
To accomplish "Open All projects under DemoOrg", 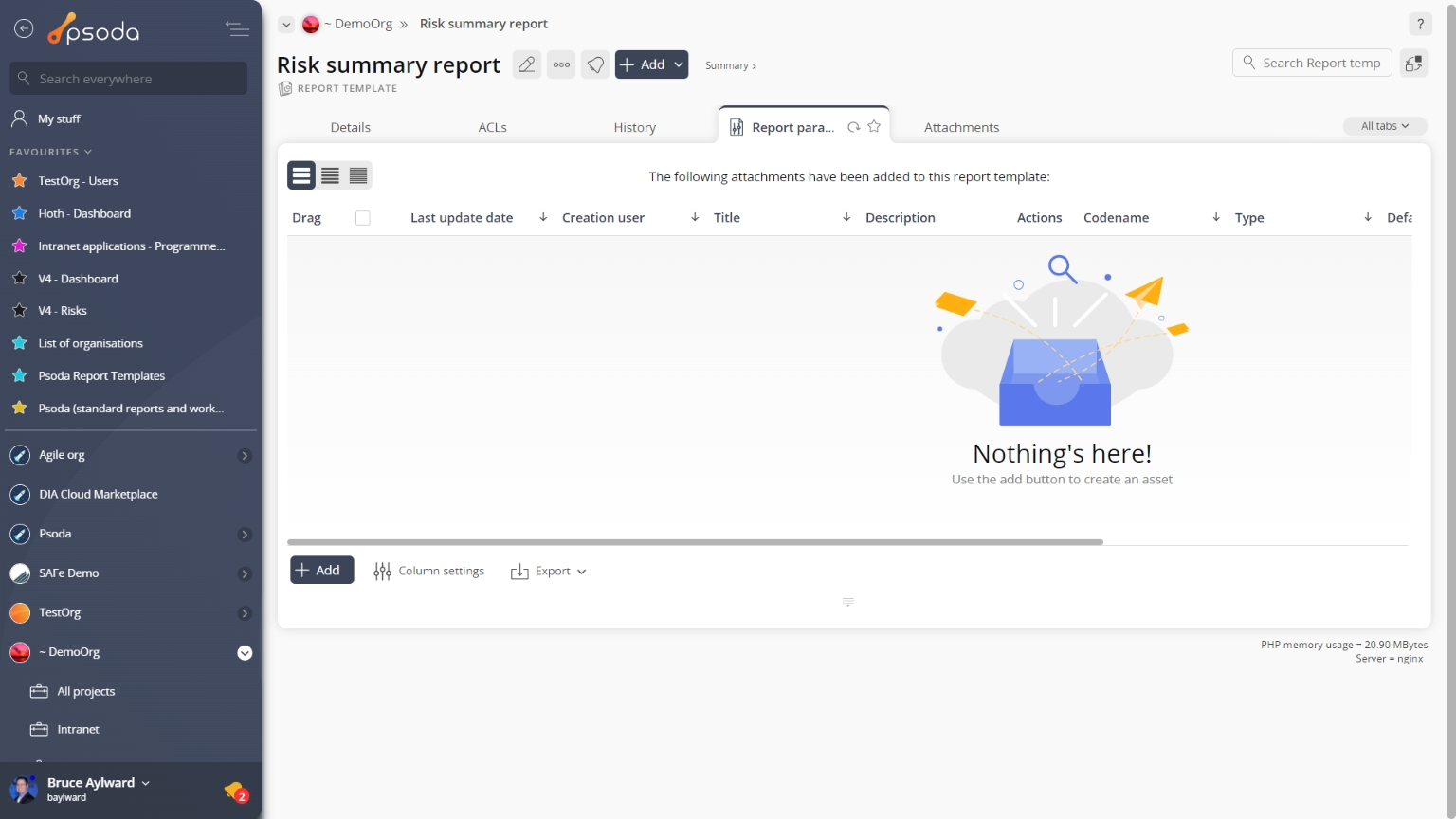I will (x=85, y=692).
